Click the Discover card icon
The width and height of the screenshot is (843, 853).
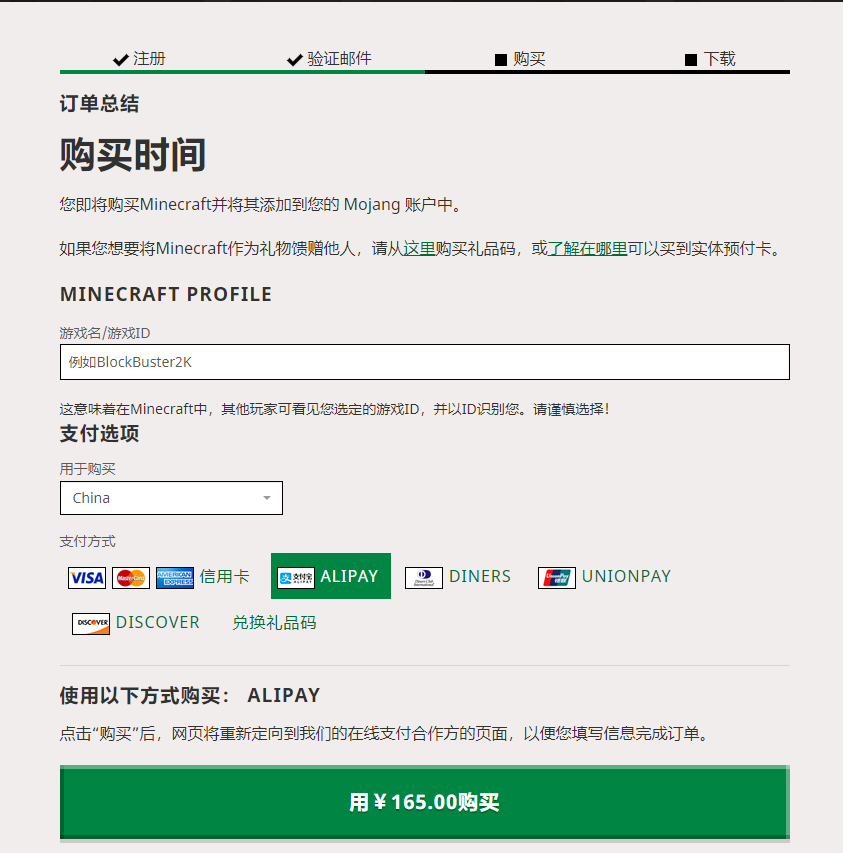[x=91, y=623]
